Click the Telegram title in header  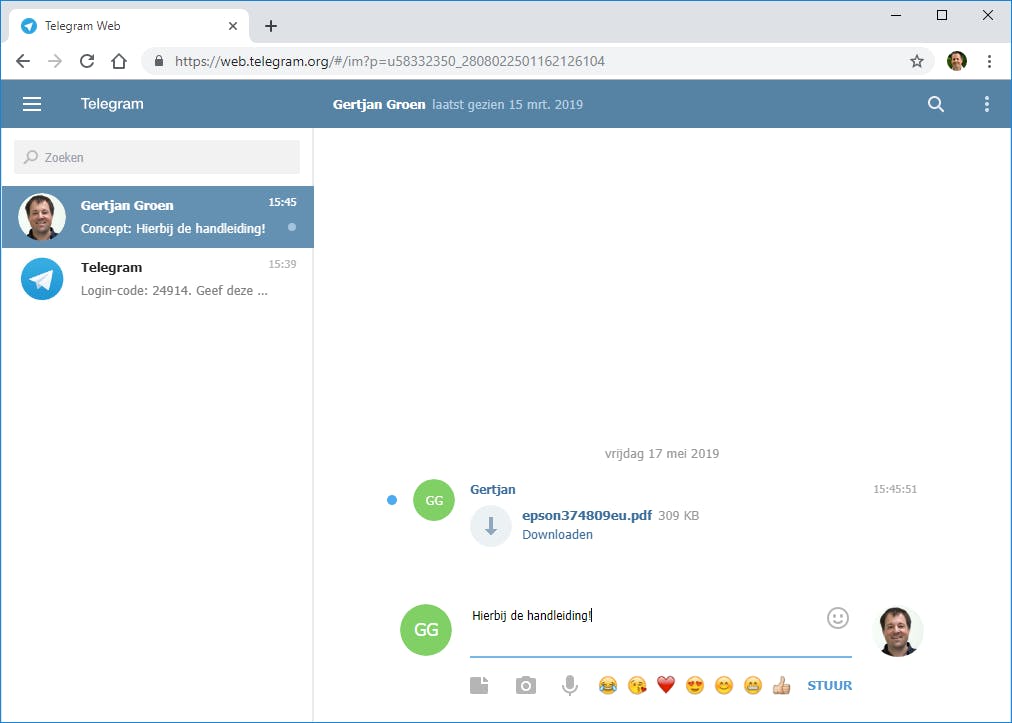click(x=112, y=104)
